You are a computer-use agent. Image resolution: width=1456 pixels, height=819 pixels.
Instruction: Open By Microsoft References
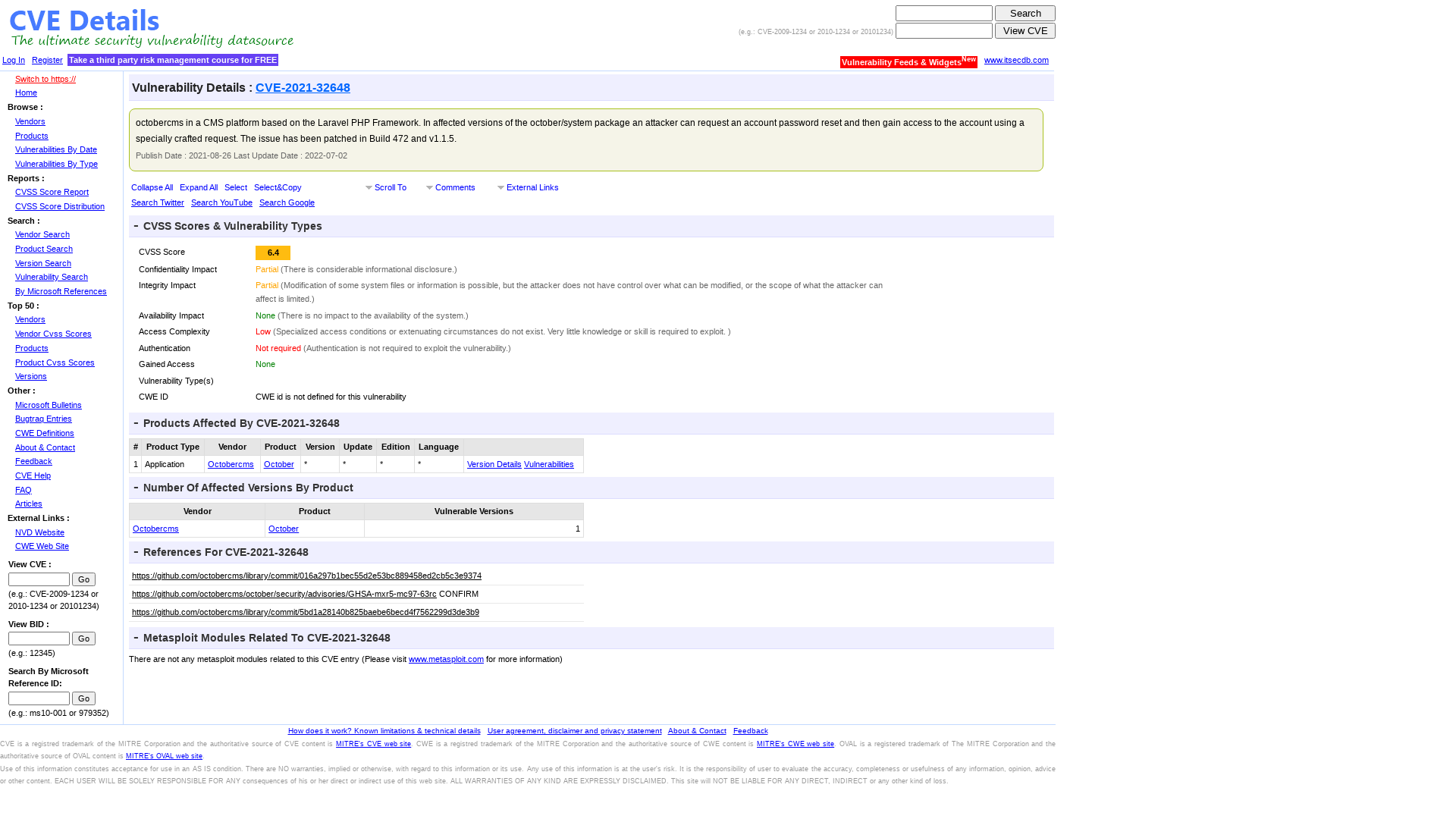(61, 291)
